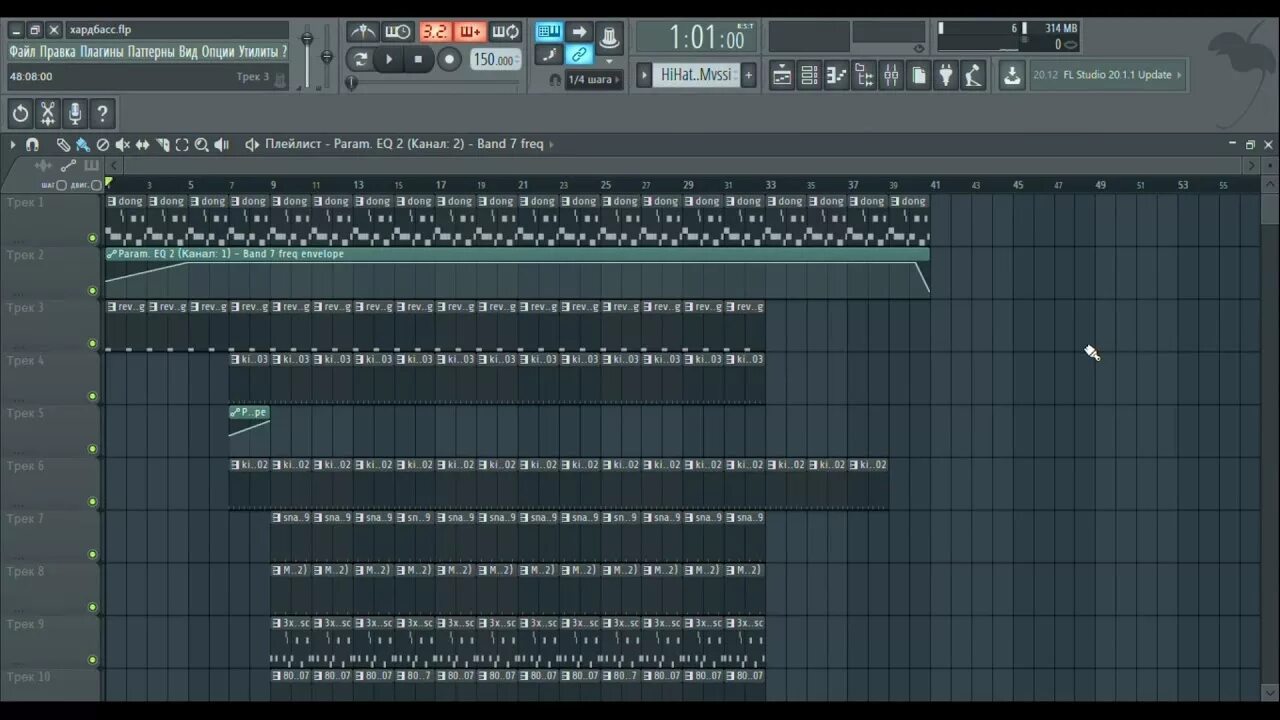Toggle the blue link icon
This screenshot has width=1280, height=720.
coord(579,55)
